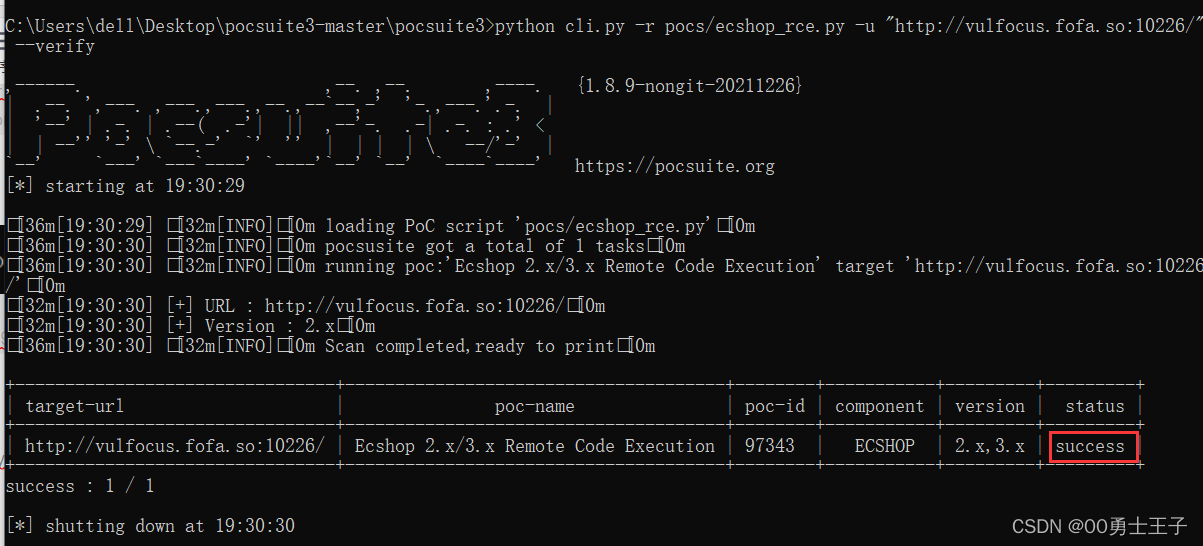Screen dimensions: 1203x546
Task: Click the 'version' table header
Action: [x=990, y=406]
